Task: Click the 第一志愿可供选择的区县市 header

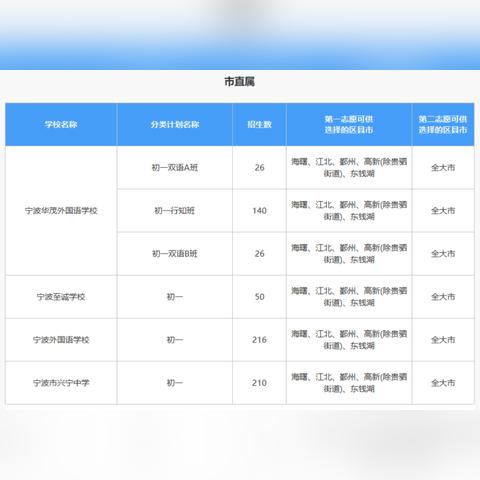Action: [x=349, y=125]
